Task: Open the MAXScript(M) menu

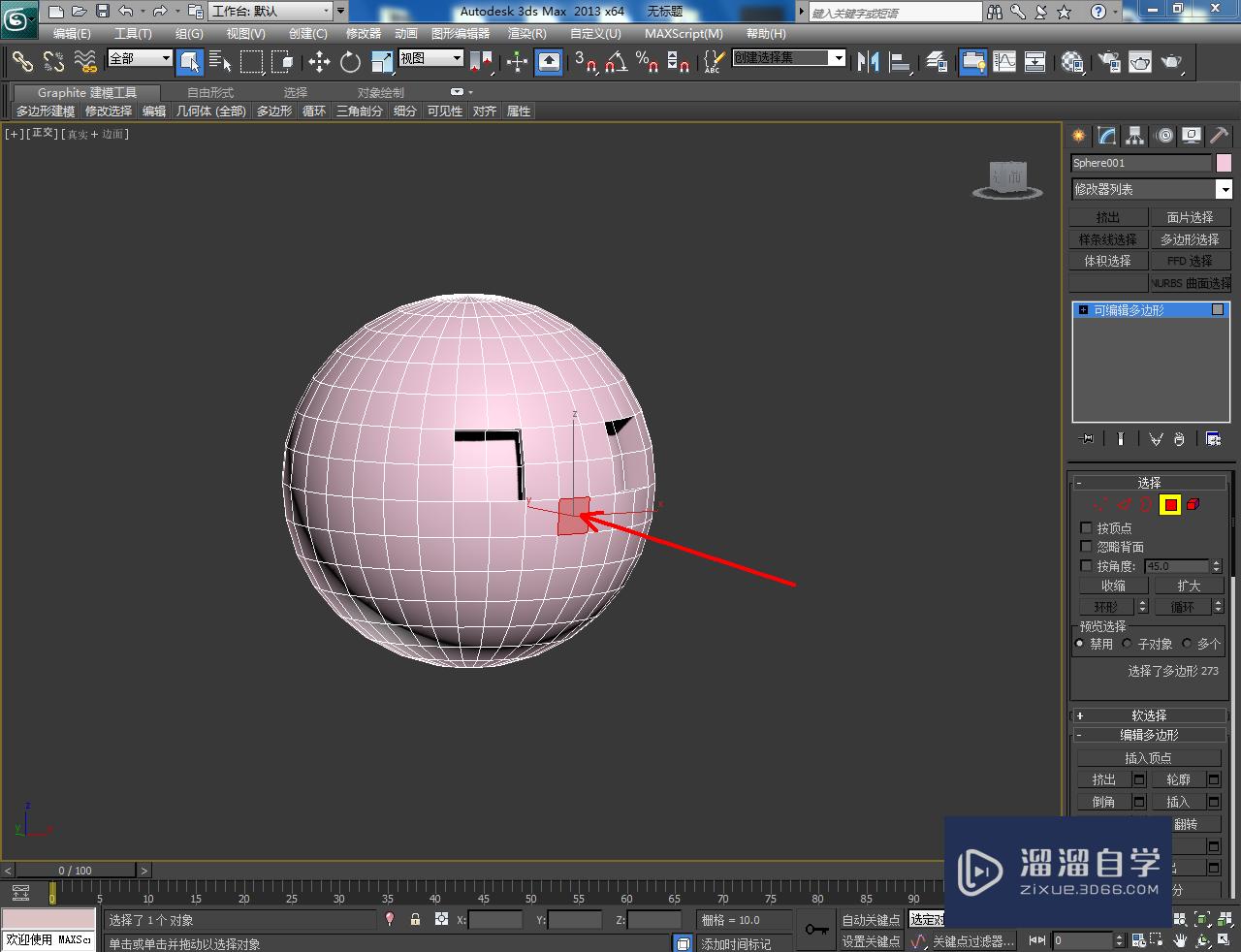Action: tap(684, 34)
